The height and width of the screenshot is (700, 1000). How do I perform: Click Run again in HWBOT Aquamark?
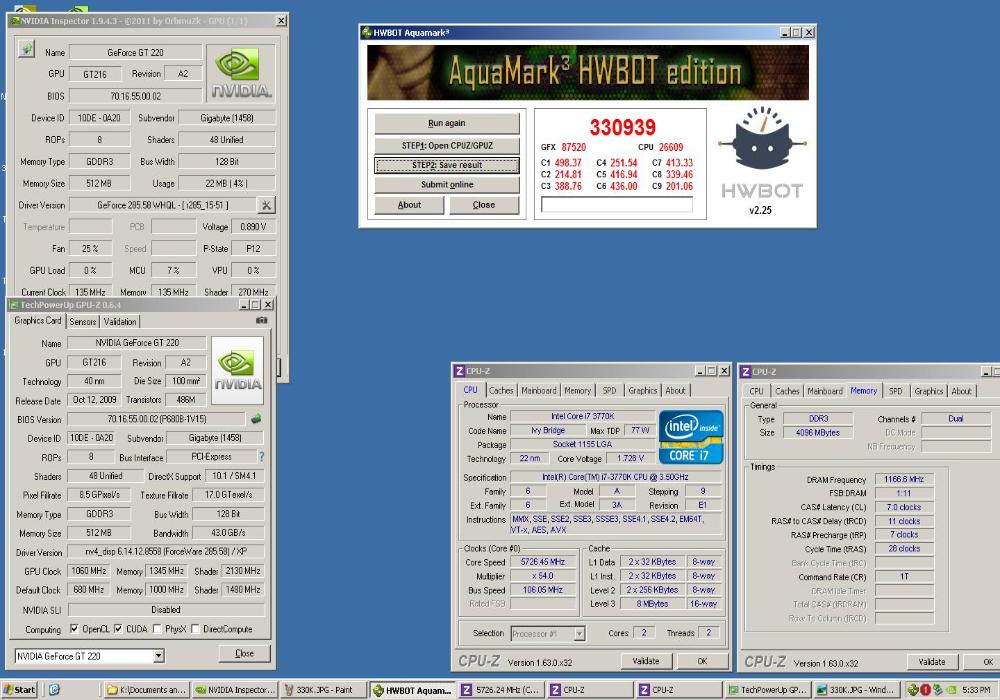[x=447, y=123]
